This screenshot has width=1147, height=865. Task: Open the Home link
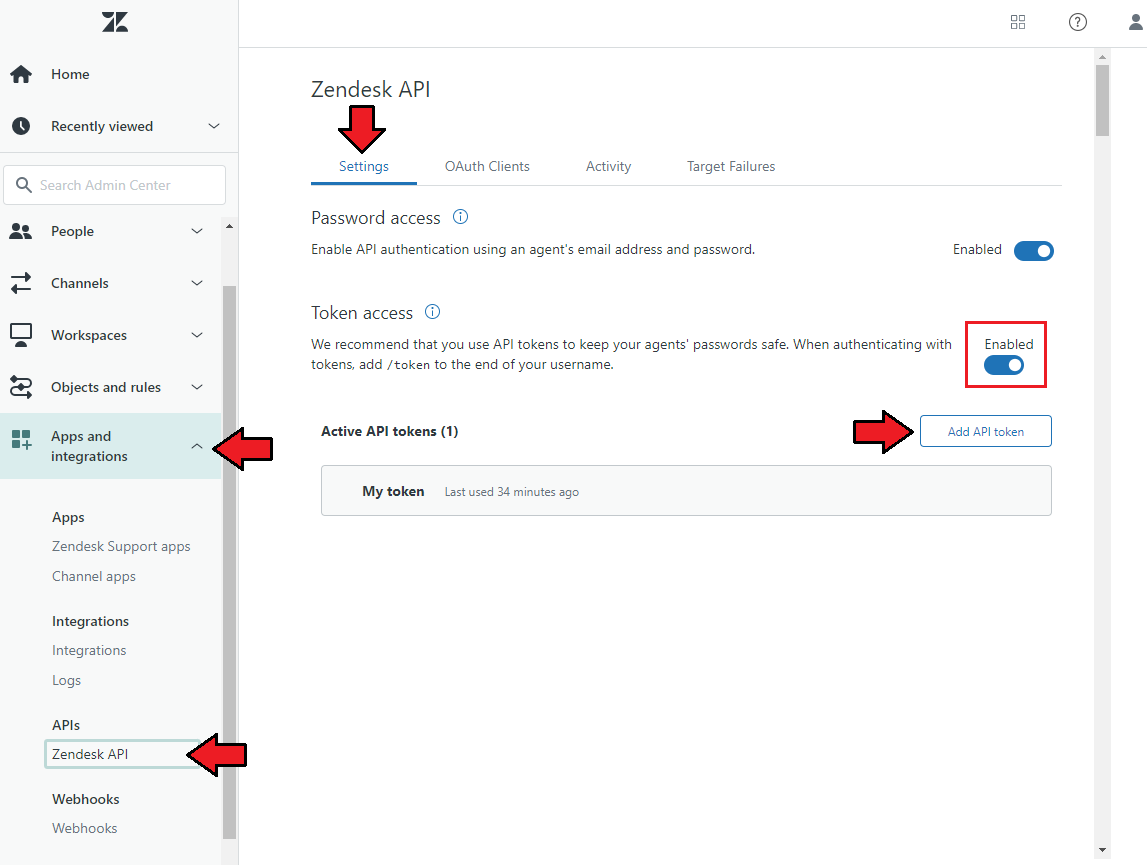[70, 74]
